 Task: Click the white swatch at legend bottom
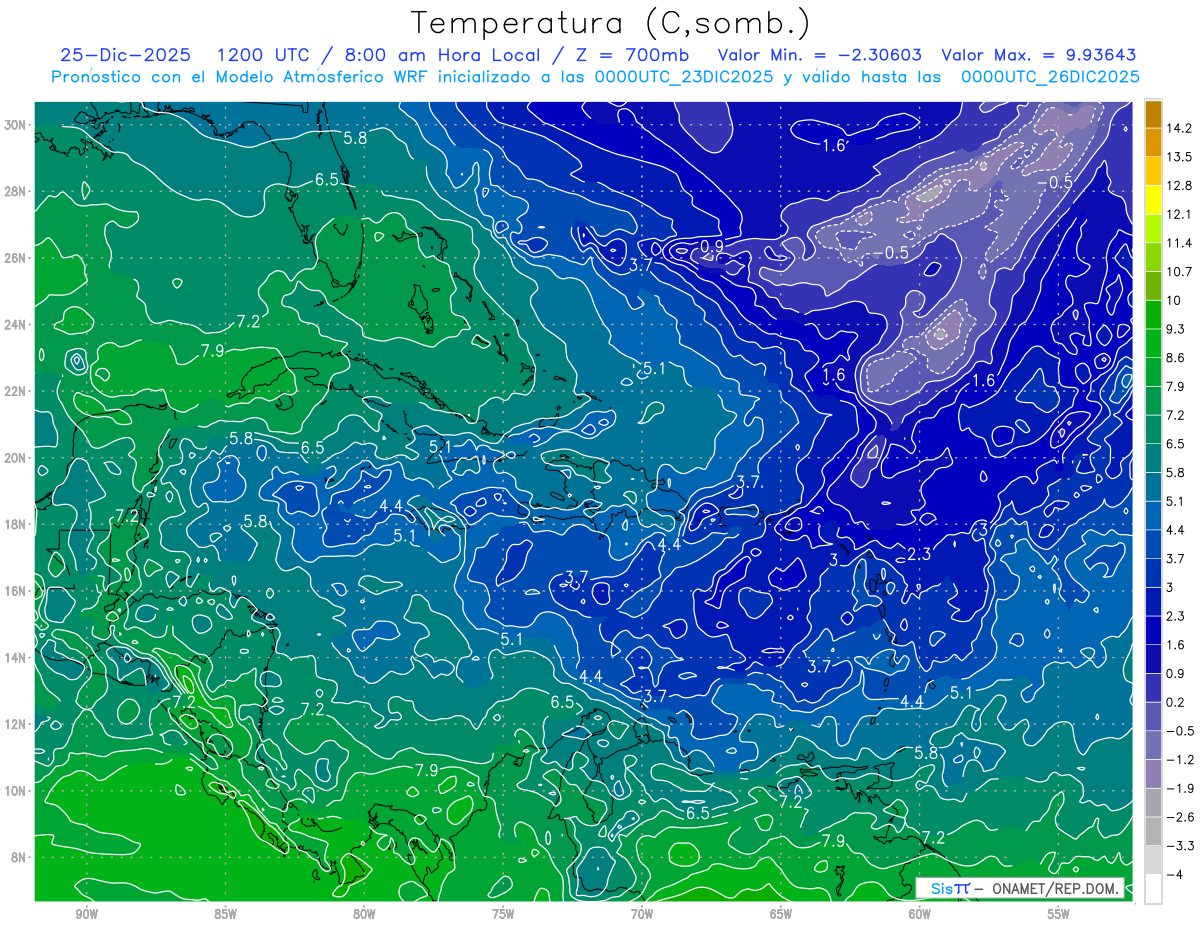[x=1153, y=888]
